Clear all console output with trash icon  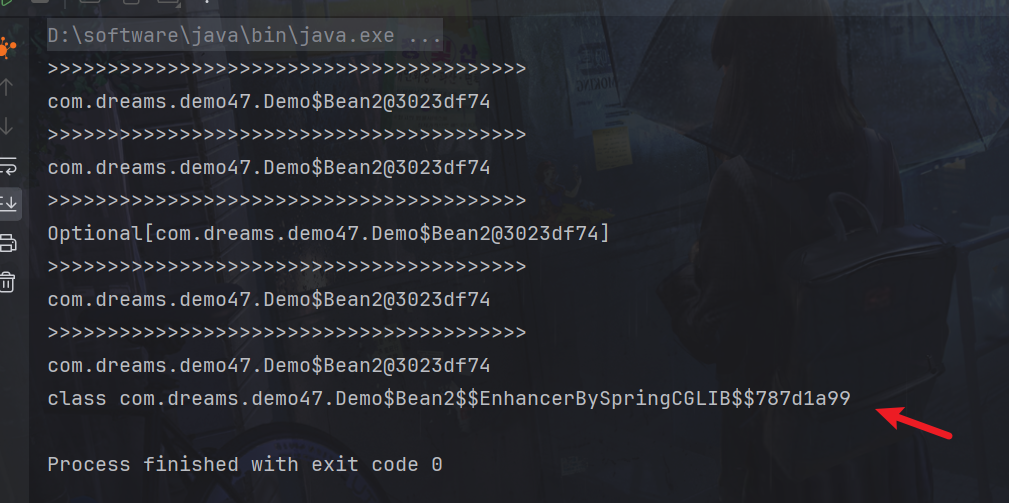click(x=8, y=282)
